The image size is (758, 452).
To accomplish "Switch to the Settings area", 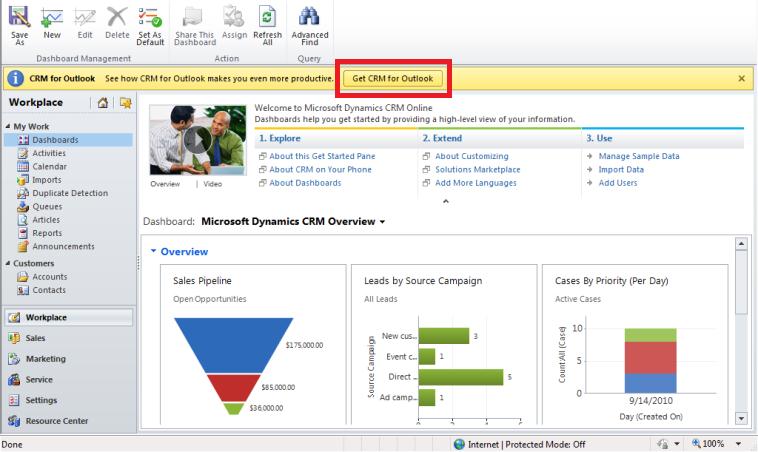I will click(40, 400).
